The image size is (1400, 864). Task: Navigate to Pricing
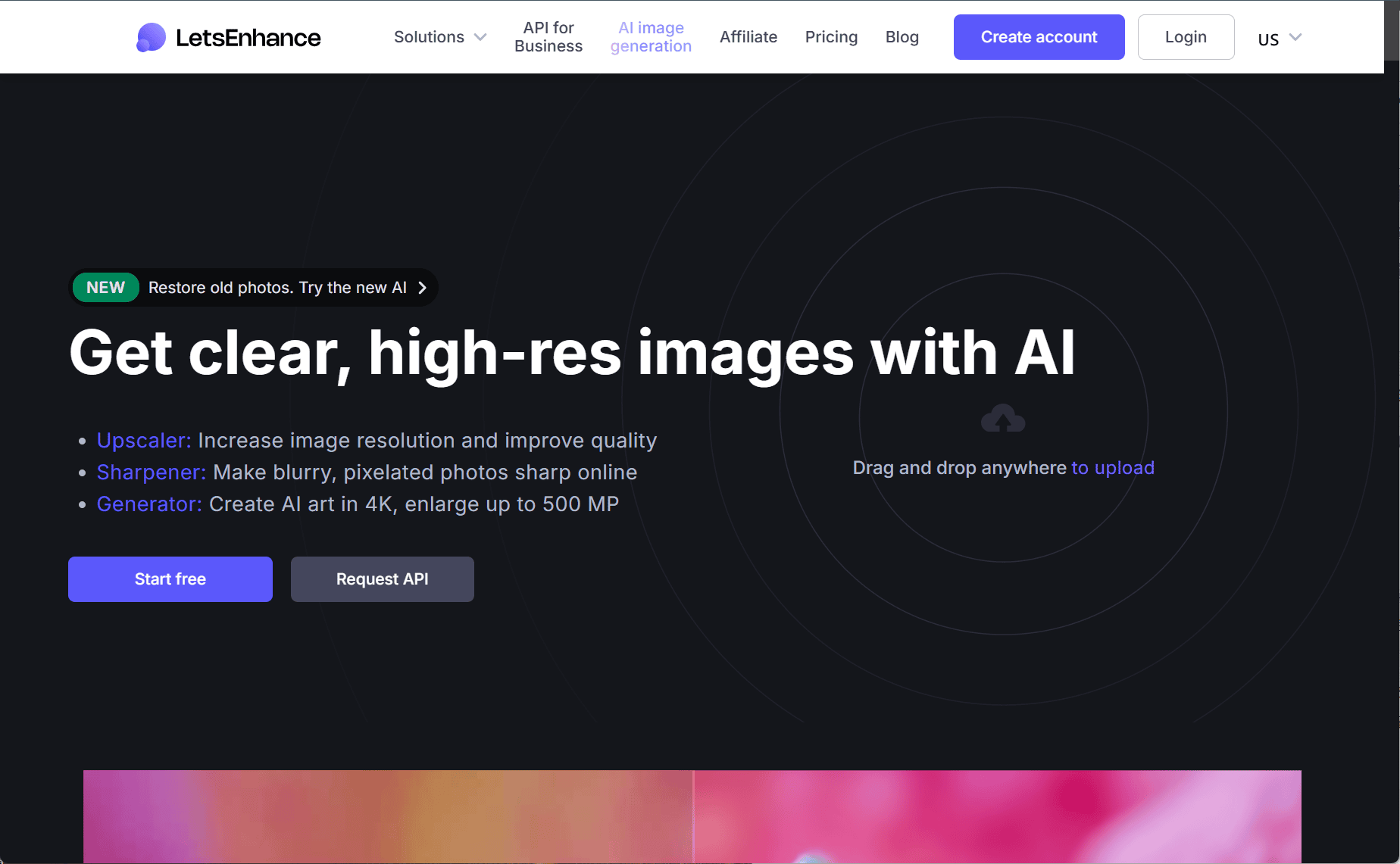pyautogui.click(x=831, y=37)
